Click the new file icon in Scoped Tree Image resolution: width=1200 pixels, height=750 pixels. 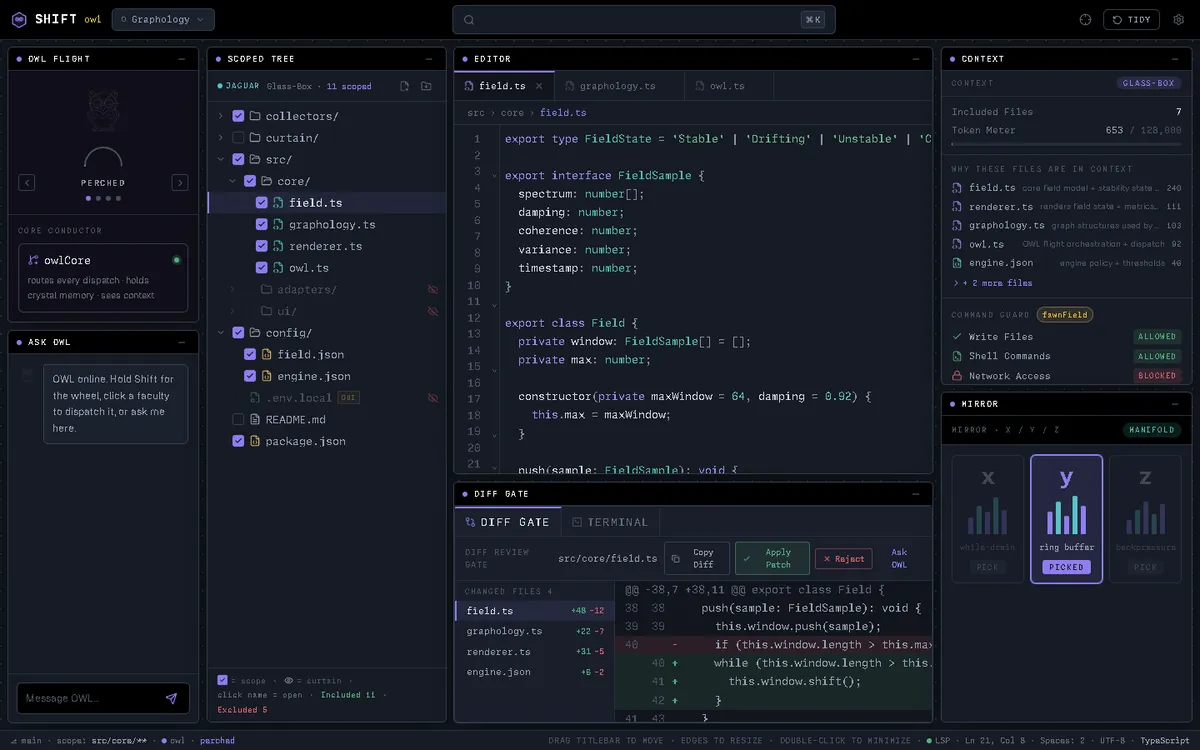coord(404,86)
